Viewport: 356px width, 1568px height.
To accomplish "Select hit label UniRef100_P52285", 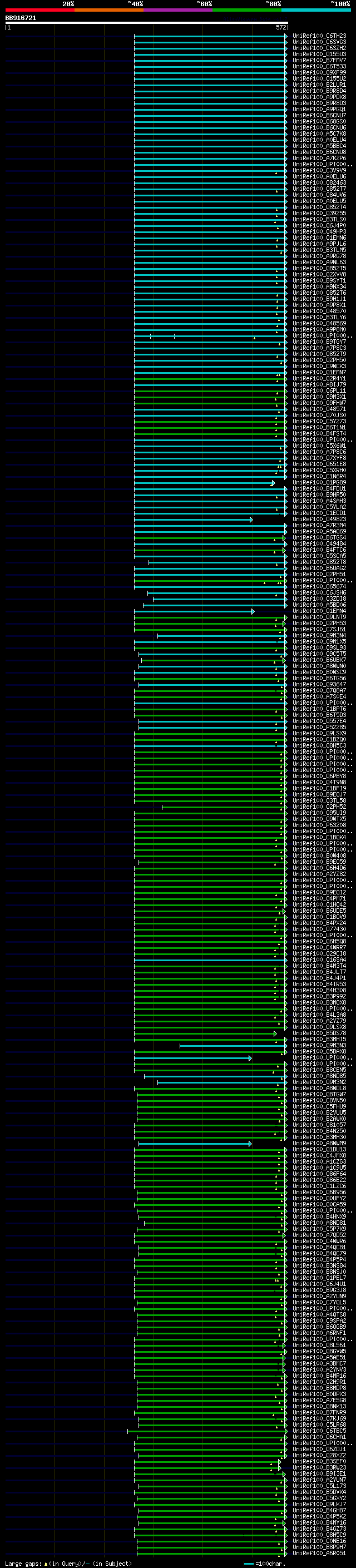I will 319,728.
